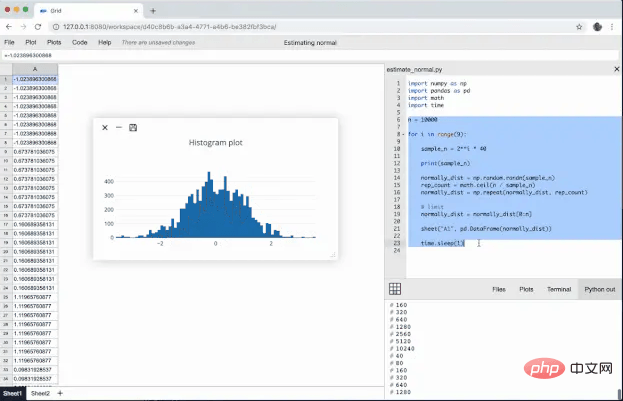This screenshot has width=623, height=401.
Task: Switch to the Terminal tab
Action: point(559,289)
